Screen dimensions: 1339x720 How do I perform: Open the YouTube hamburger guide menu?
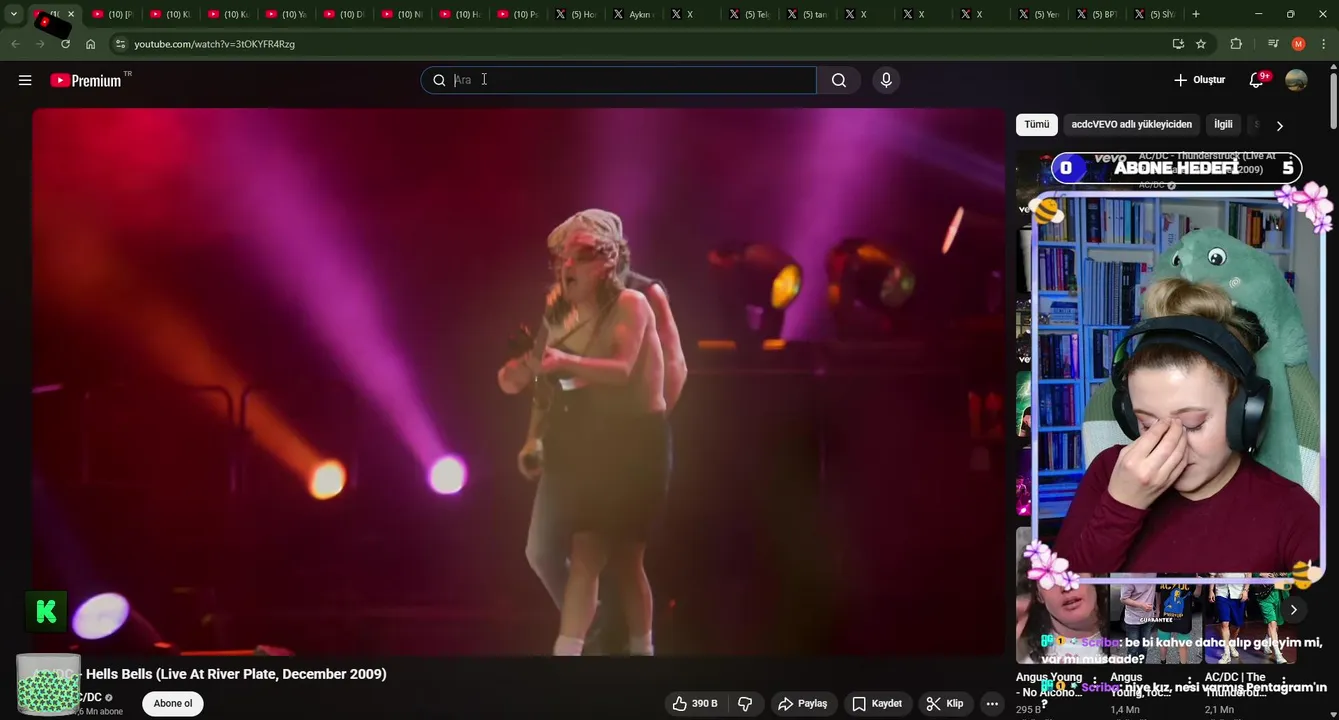(x=25, y=80)
